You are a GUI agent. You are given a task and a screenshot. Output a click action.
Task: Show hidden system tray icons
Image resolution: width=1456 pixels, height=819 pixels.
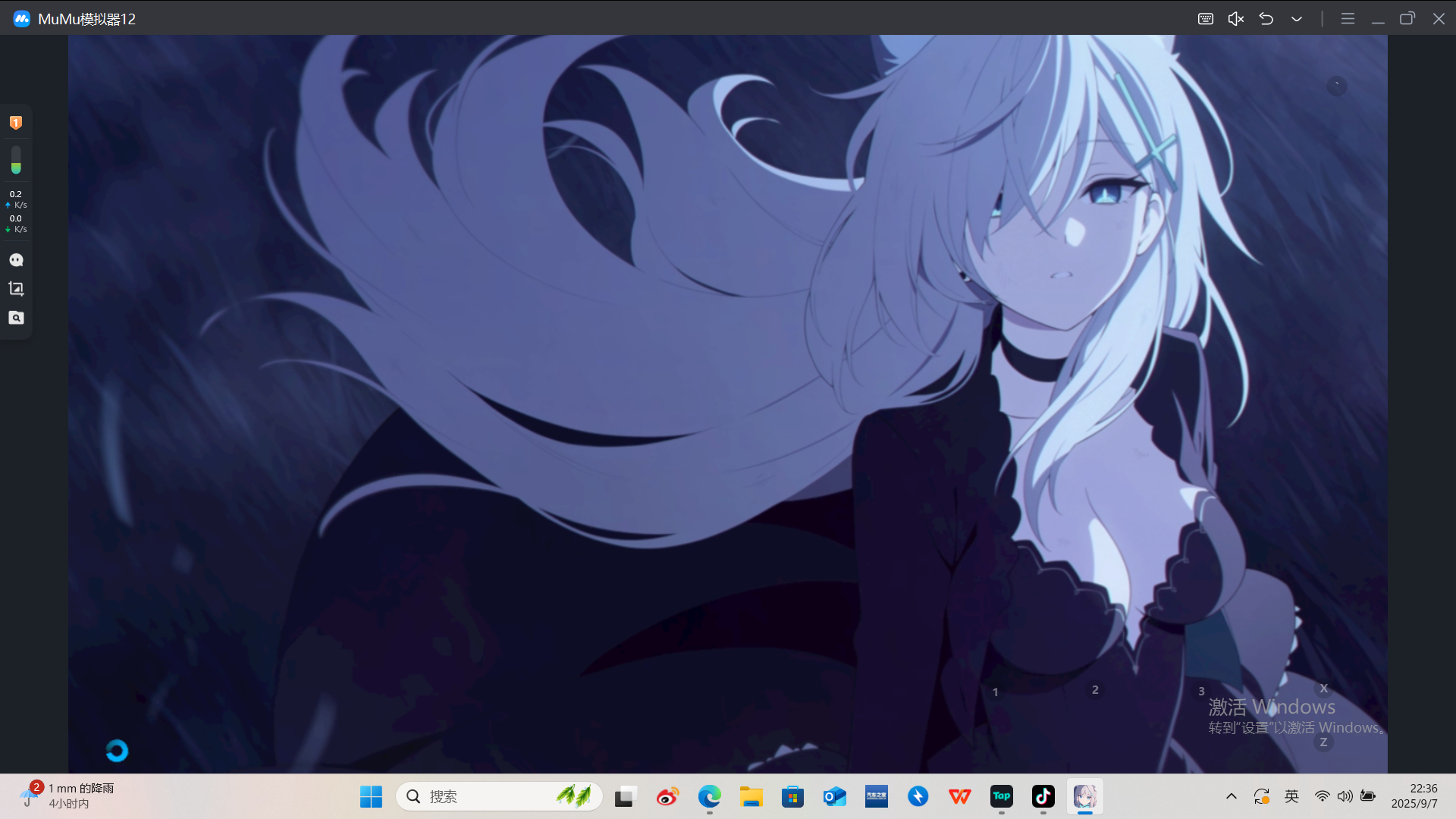[x=1232, y=796]
